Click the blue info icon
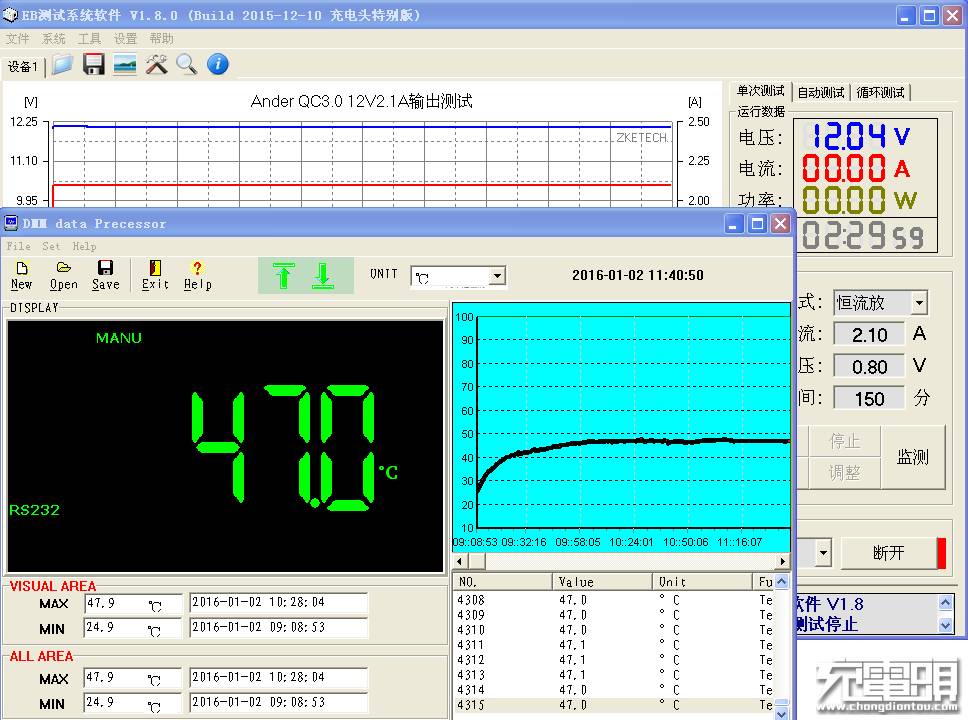 pos(218,65)
